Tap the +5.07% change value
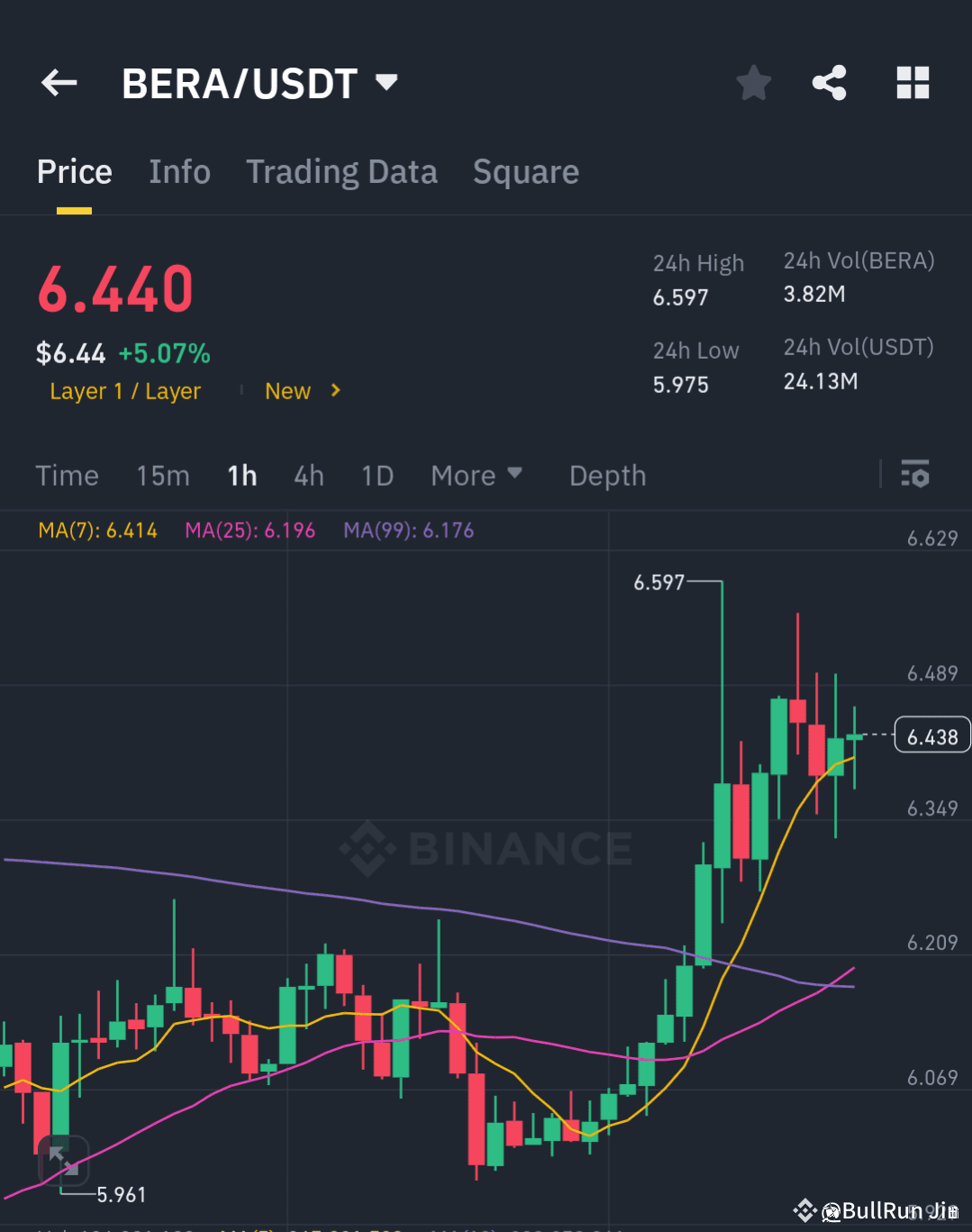972x1232 pixels. tap(164, 353)
